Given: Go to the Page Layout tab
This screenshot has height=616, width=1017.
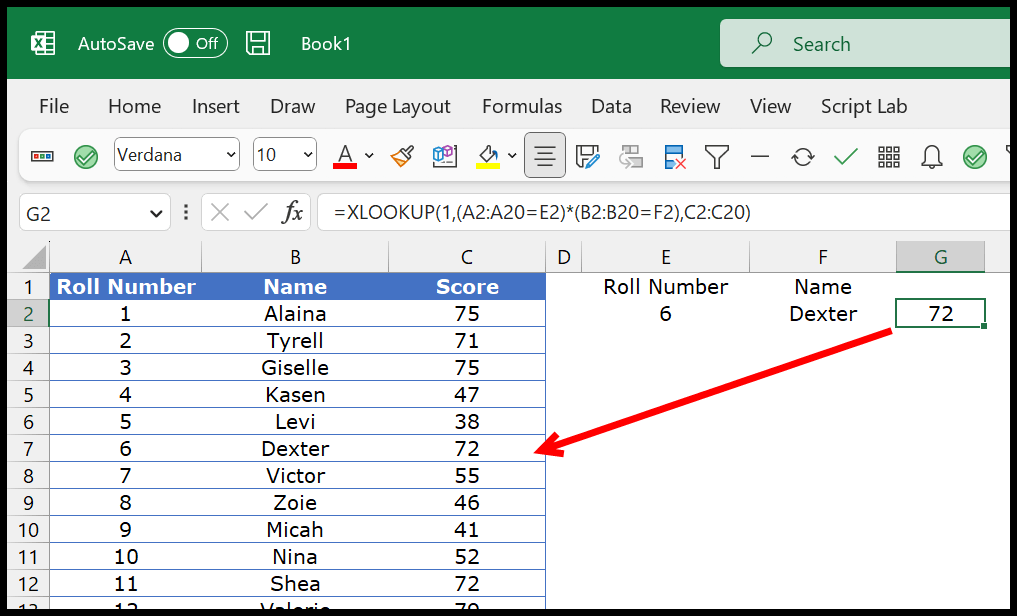Looking at the screenshot, I should tap(398, 106).
